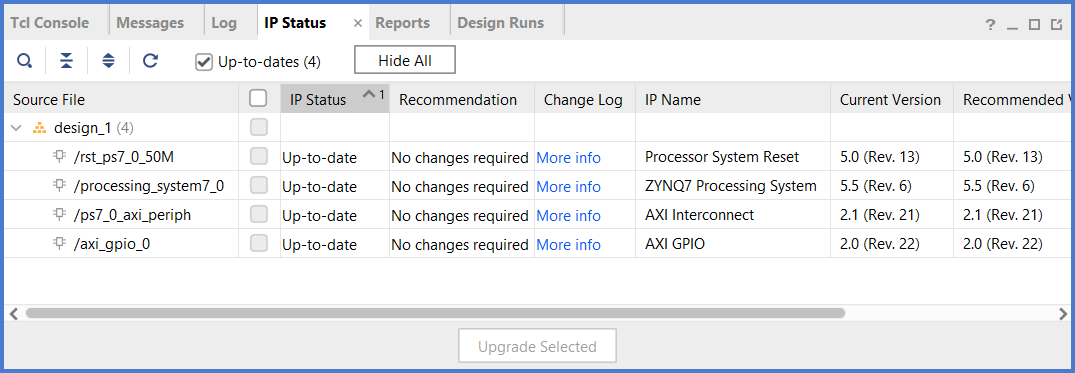Switch to the Design Runs tab
The image size is (1075, 373).
pyautogui.click(x=500, y=23)
